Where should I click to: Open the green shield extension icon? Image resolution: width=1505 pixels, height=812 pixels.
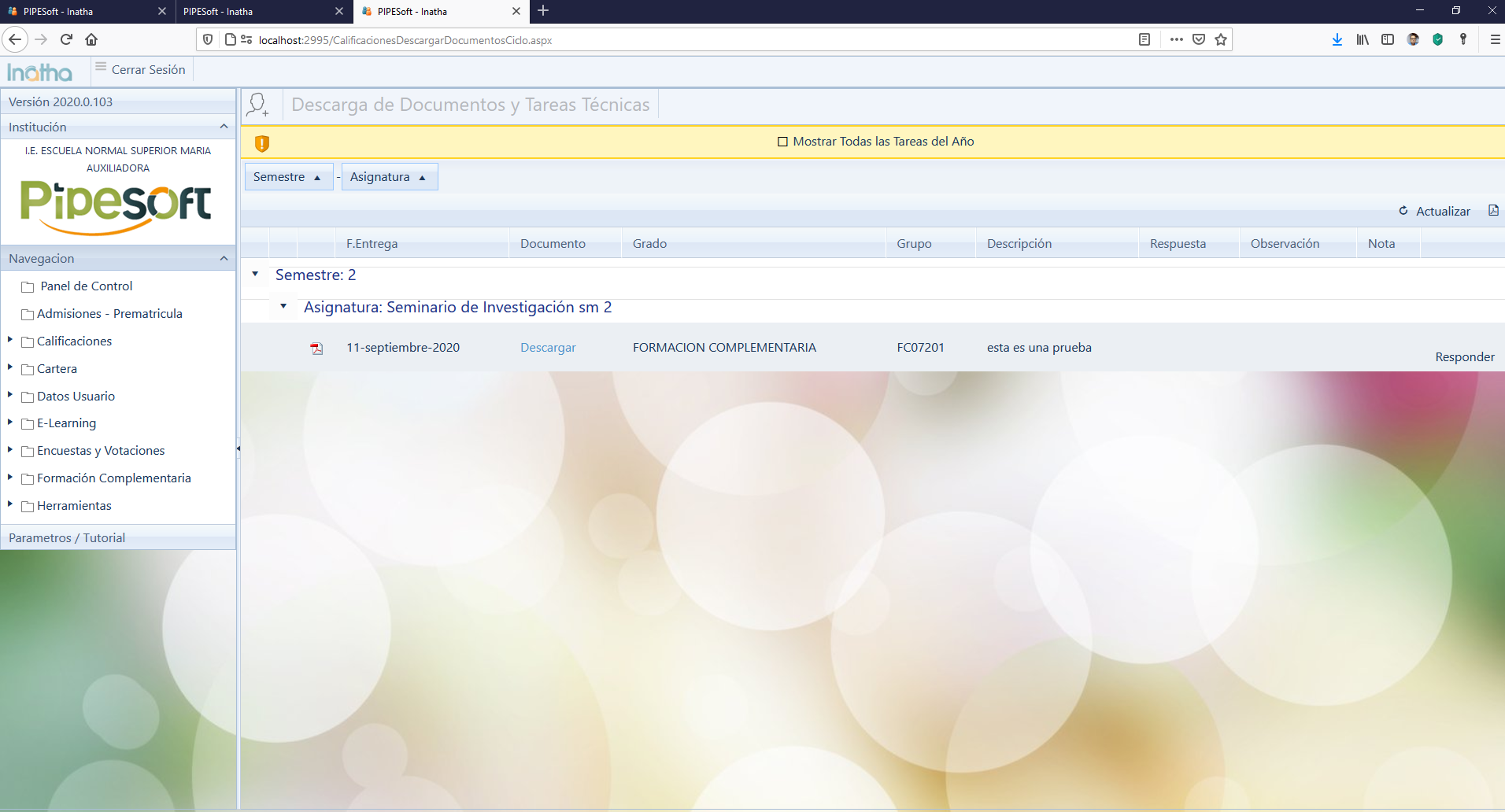(x=1438, y=39)
